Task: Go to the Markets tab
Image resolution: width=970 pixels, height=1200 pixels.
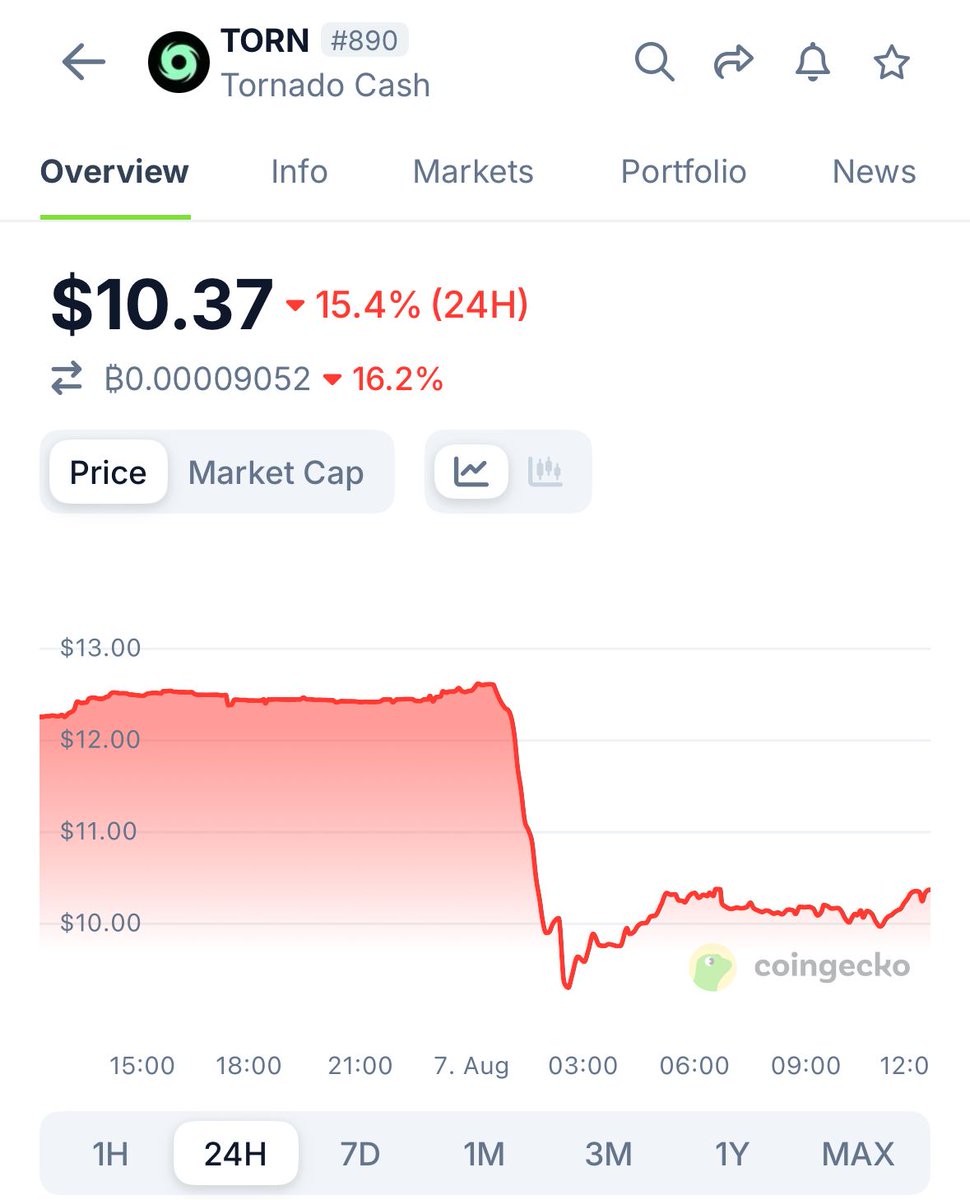Action: [473, 172]
